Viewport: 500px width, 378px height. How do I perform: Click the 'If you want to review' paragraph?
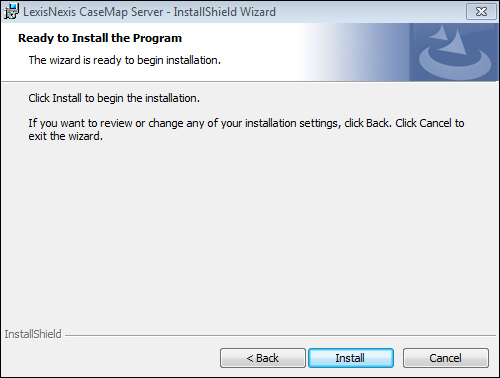pyautogui.click(x=246, y=130)
